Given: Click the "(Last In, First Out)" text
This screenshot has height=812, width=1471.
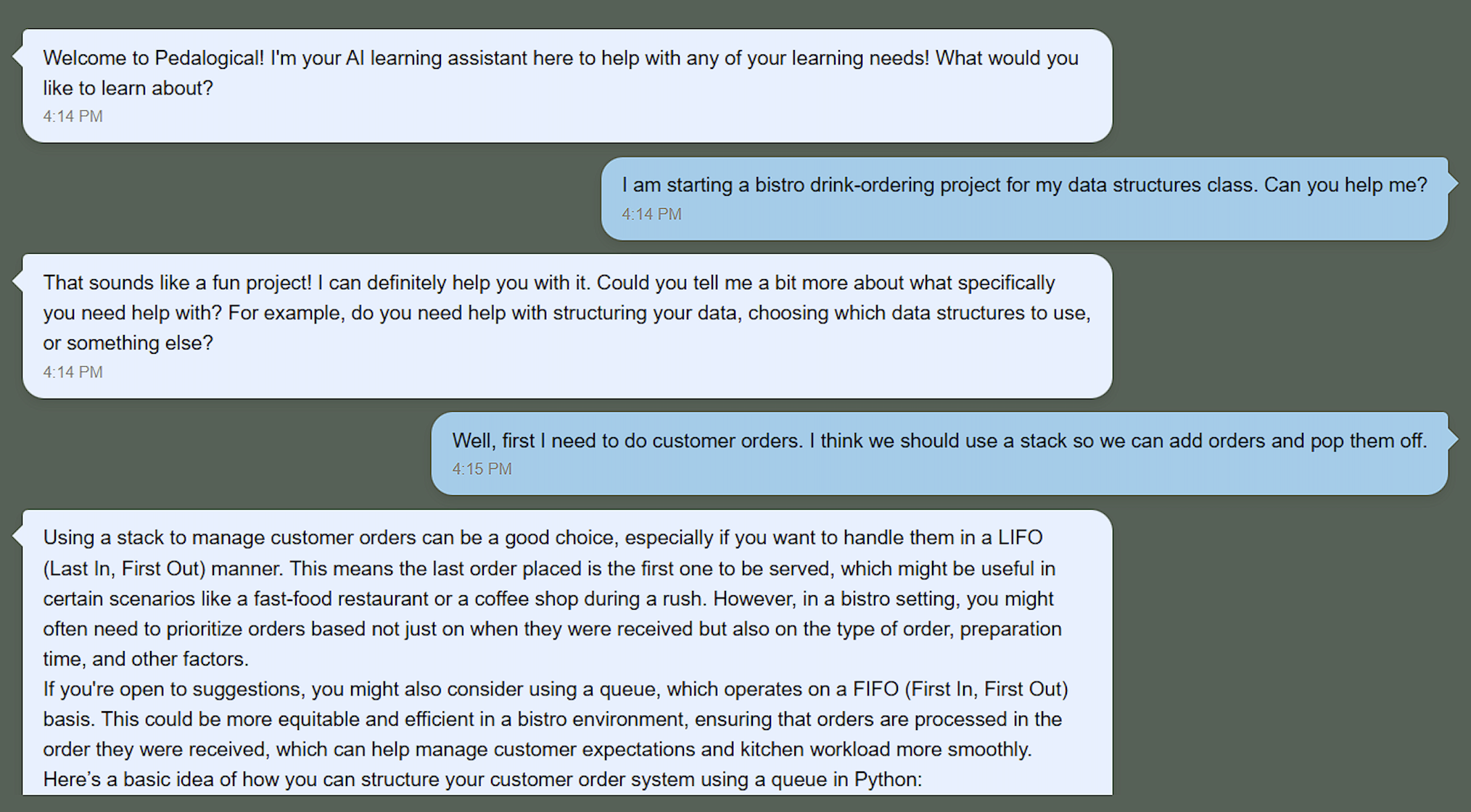Looking at the screenshot, I should [x=124, y=568].
